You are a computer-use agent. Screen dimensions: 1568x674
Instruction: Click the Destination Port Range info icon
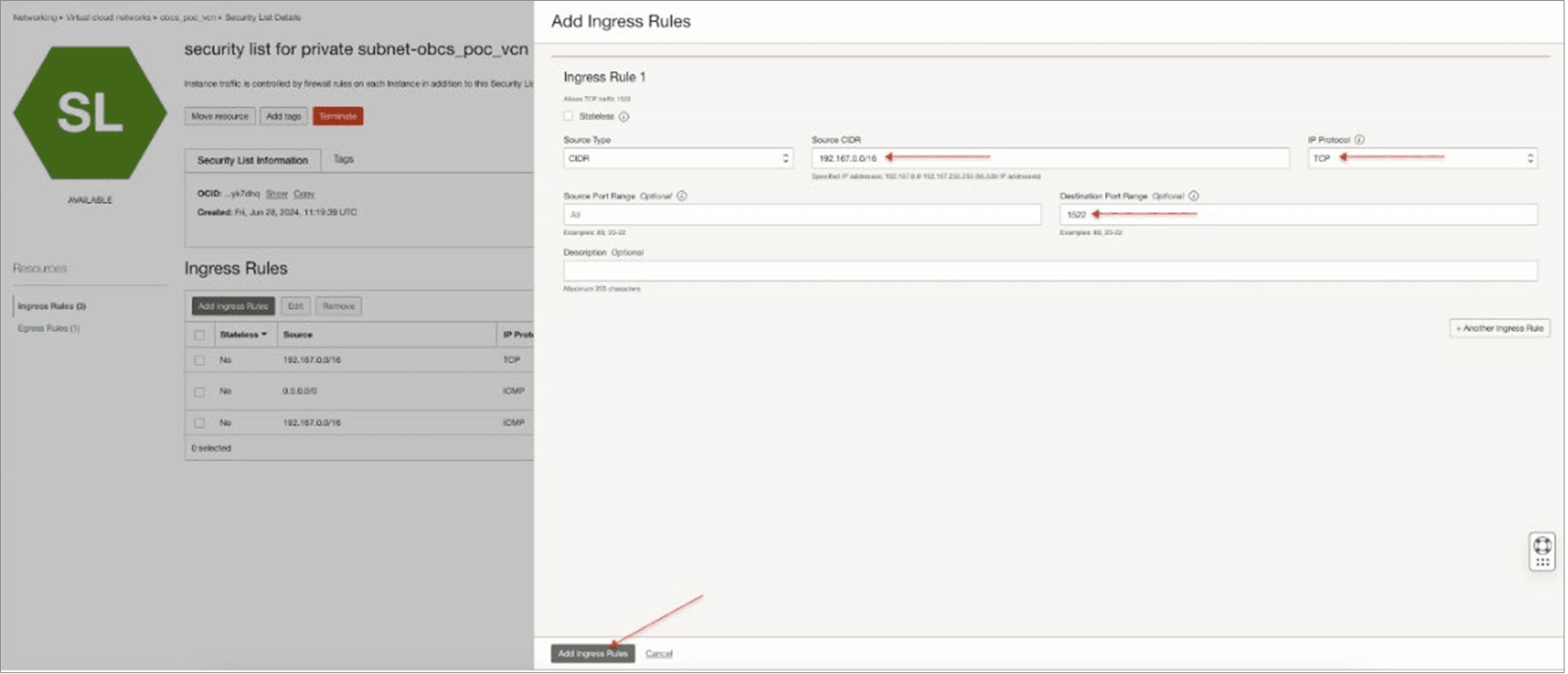click(x=1193, y=196)
